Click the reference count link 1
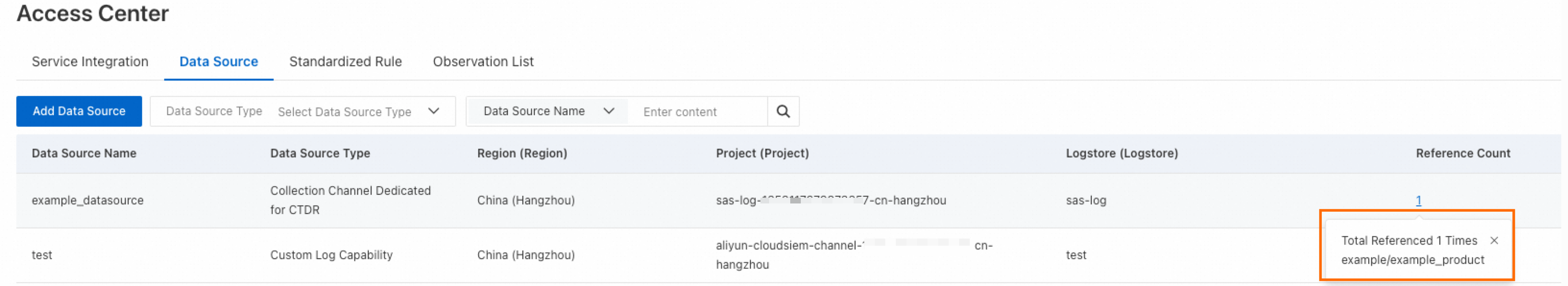The image size is (1568, 286). click(1418, 200)
